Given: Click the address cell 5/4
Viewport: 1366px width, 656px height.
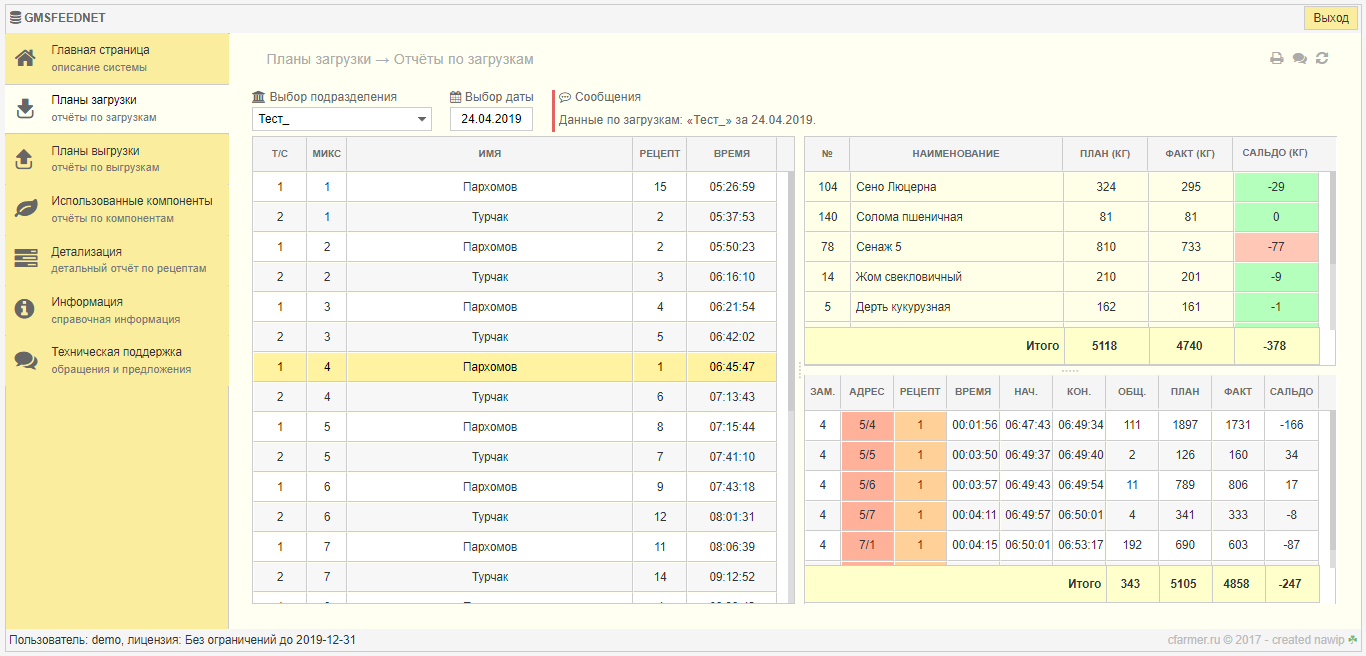Looking at the screenshot, I should (867, 425).
